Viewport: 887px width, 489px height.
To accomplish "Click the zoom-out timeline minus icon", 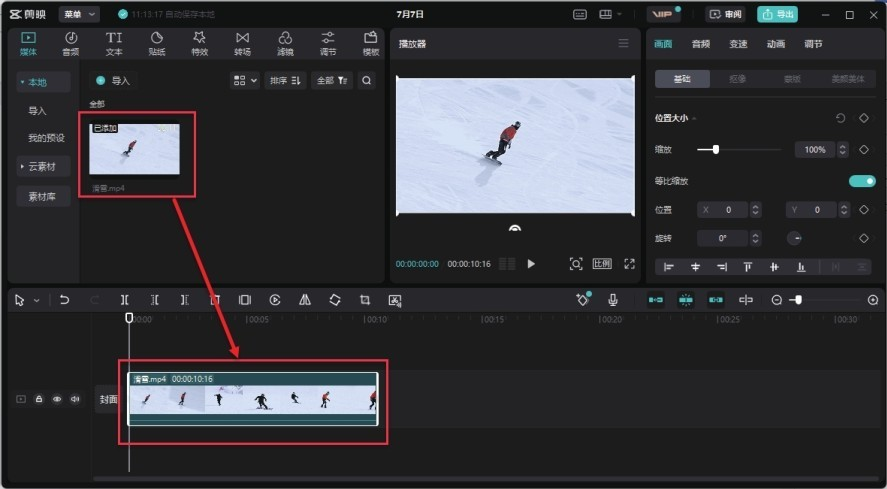I will 777,300.
